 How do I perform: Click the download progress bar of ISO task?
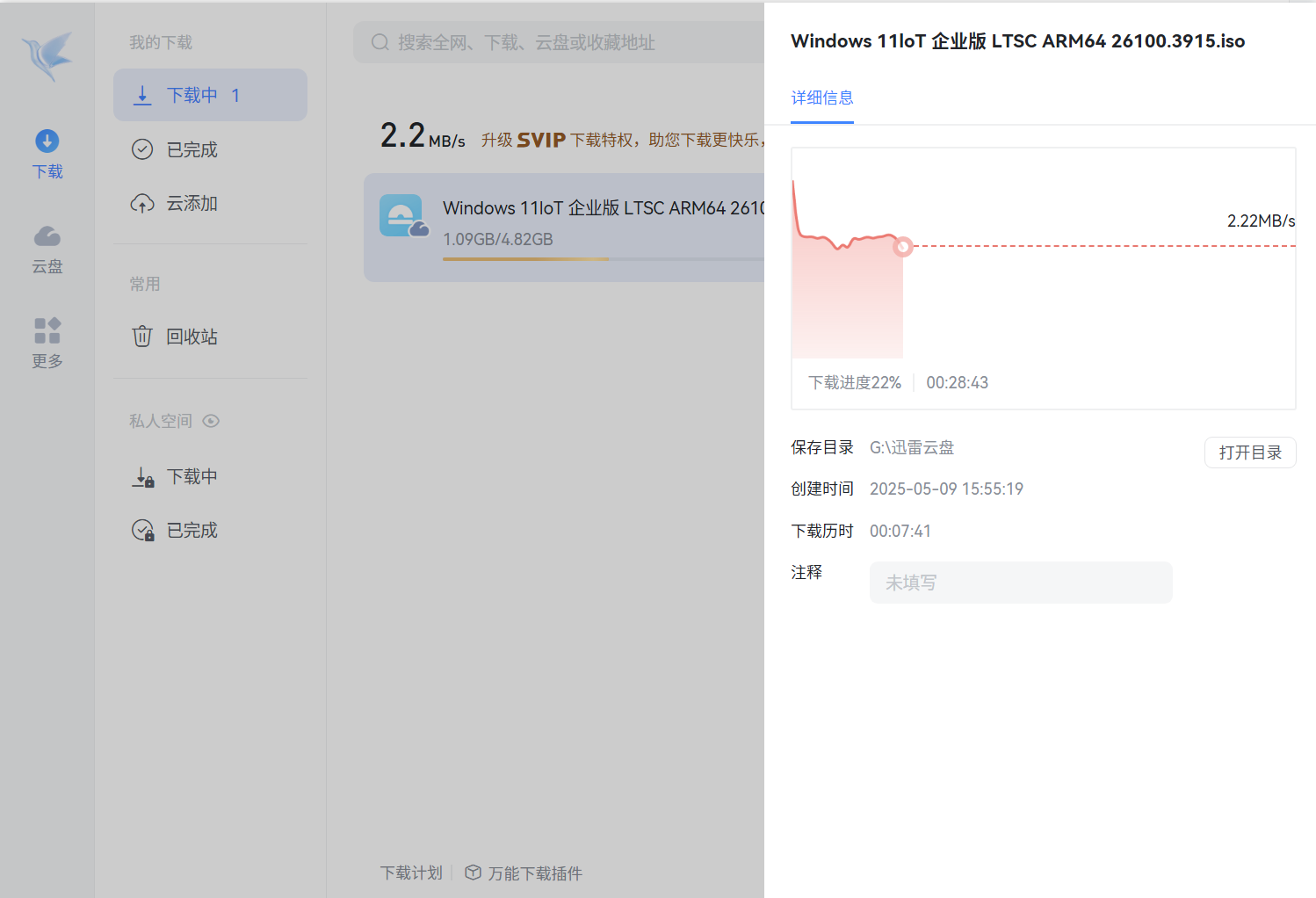pos(527,260)
